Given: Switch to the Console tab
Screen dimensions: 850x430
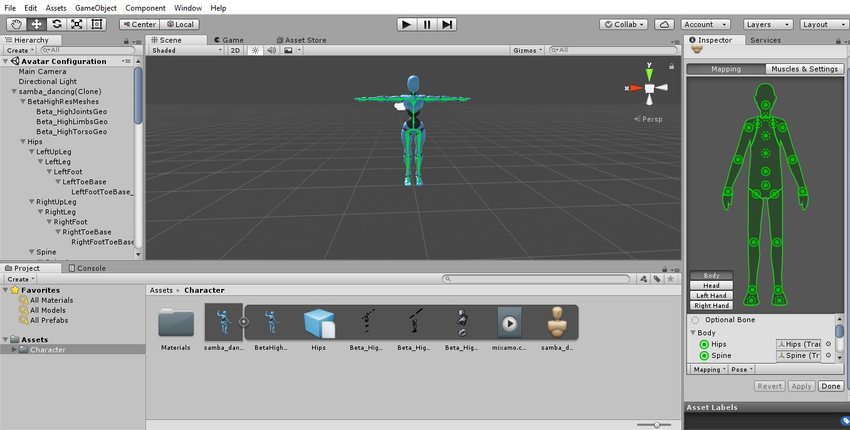Looking at the screenshot, I should tap(87, 268).
